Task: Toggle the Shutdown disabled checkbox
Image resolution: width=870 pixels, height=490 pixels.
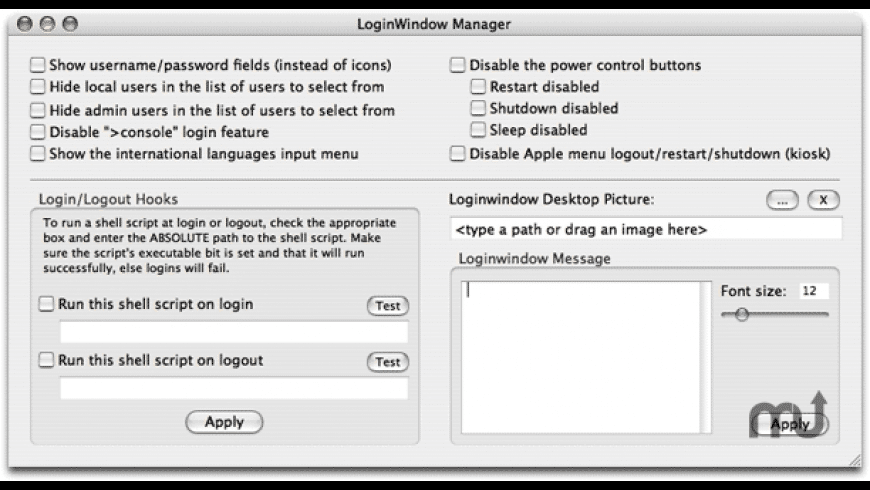Action: pyautogui.click(x=478, y=108)
